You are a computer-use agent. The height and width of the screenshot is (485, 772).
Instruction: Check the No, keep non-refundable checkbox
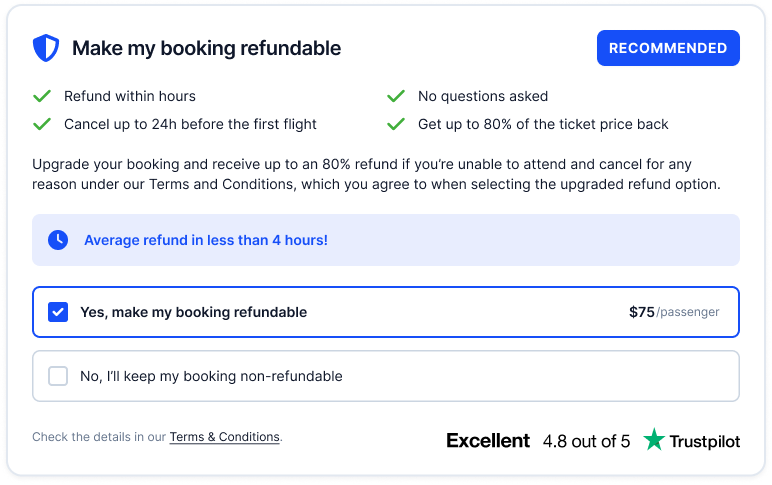58,376
